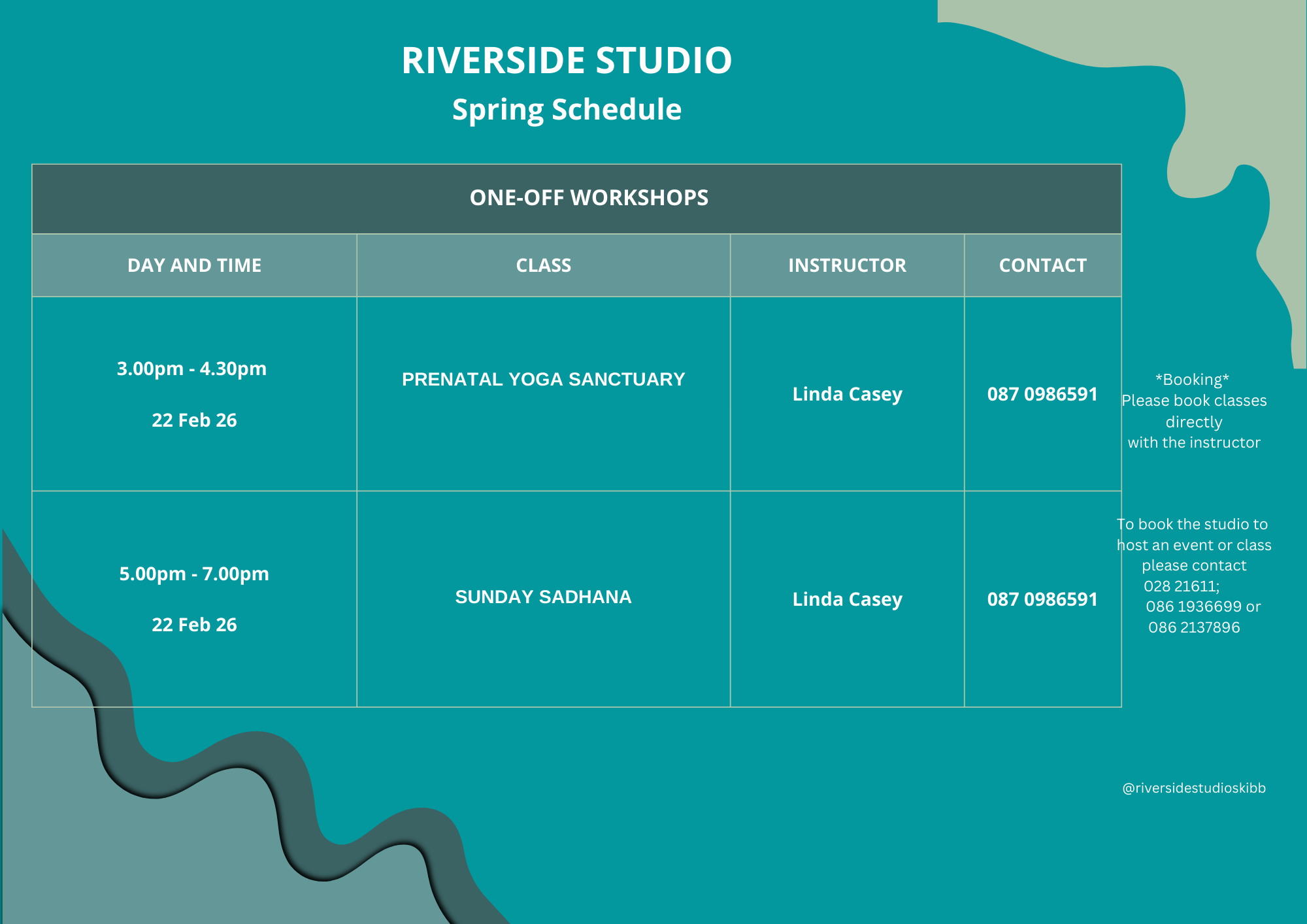The height and width of the screenshot is (924, 1307).
Task: Click the CLASS column header
Action: [x=543, y=265]
